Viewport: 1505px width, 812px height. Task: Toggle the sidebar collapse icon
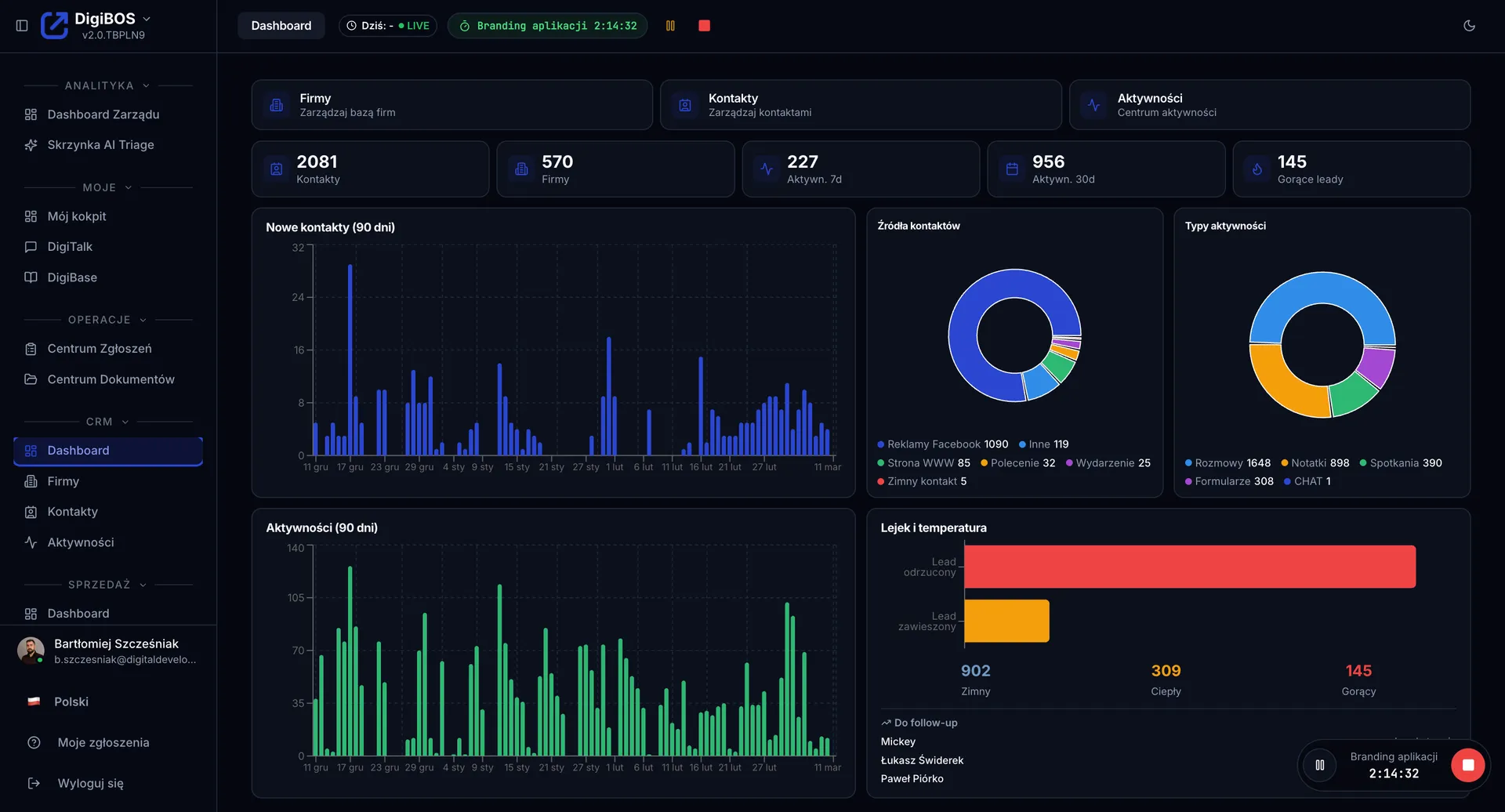point(22,26)
